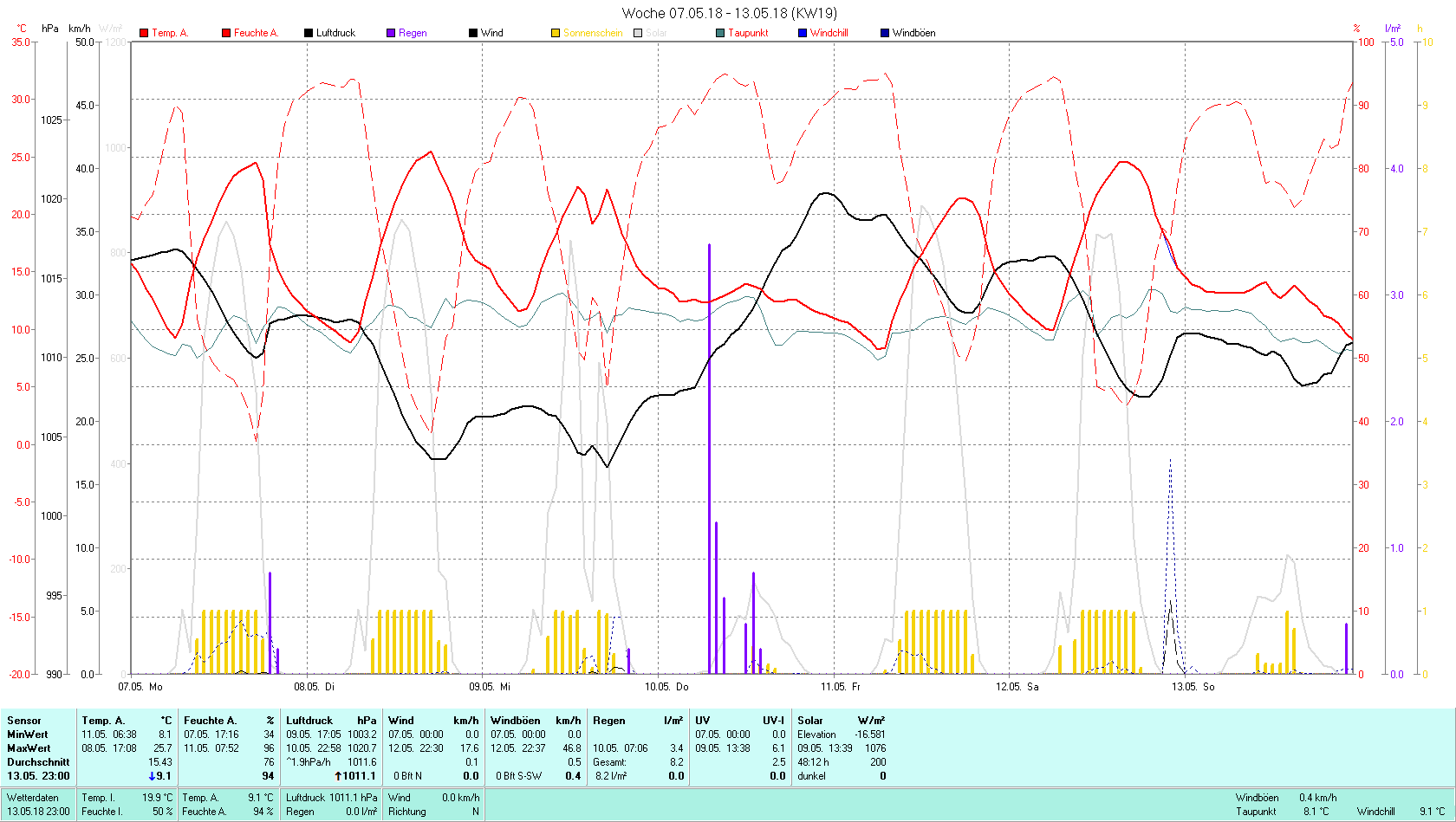Click the Temp. I. value 19.9 °C
This screenshot has height=822, width=1456.
click(x=157, y=798)
